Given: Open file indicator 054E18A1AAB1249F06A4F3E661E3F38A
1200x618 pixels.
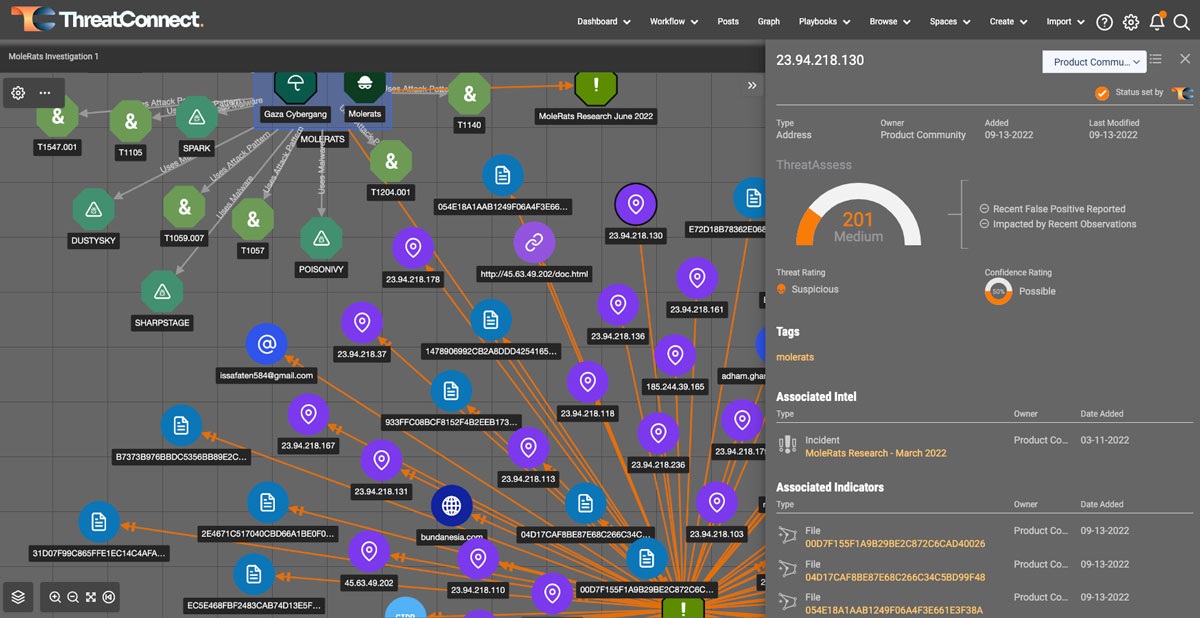Looking at the screenshot, I should coord(894,610).
